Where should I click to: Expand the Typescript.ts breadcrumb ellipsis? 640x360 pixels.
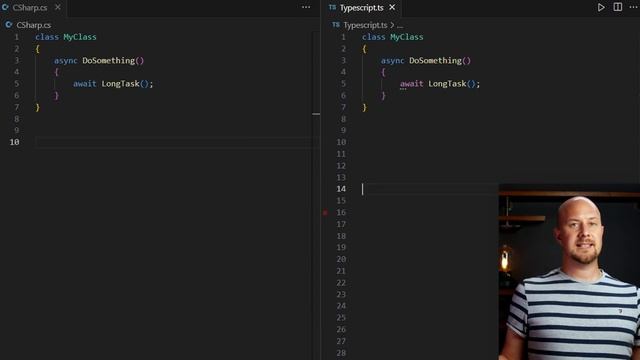click(400, 26)
